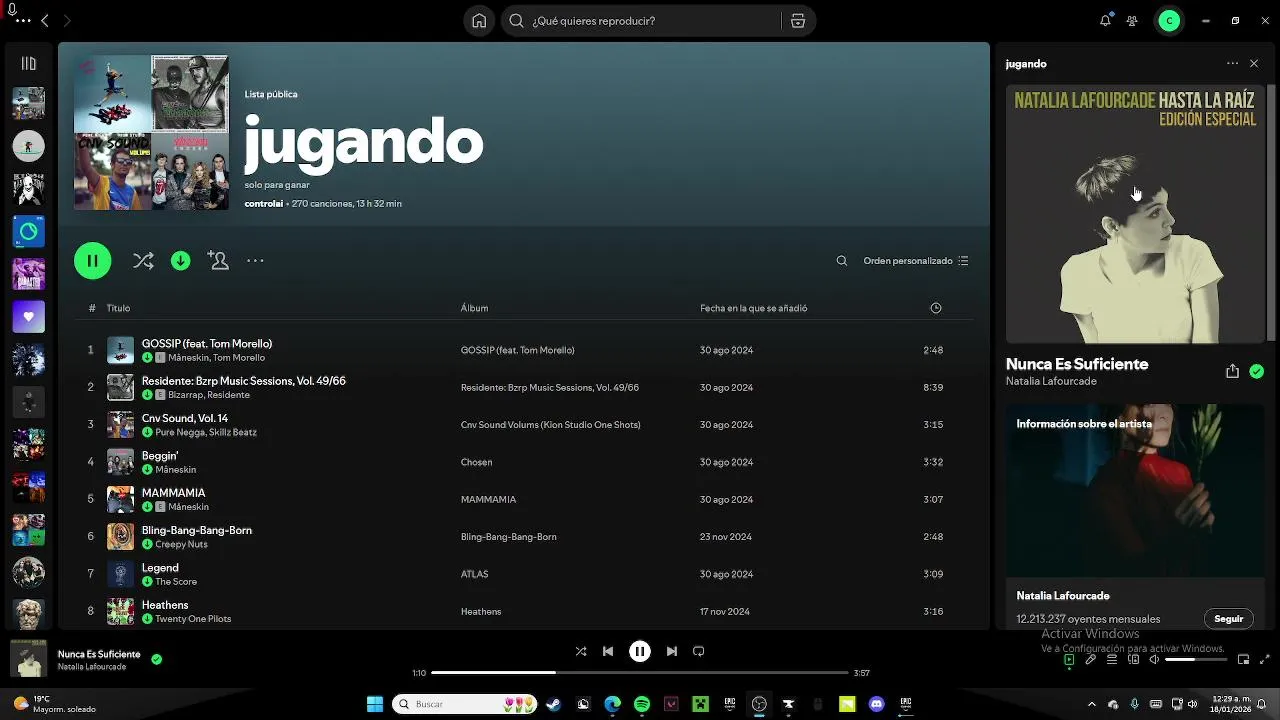Skip to the previous track
Viewport: 1280px width, 720px height.
point(608,651)
